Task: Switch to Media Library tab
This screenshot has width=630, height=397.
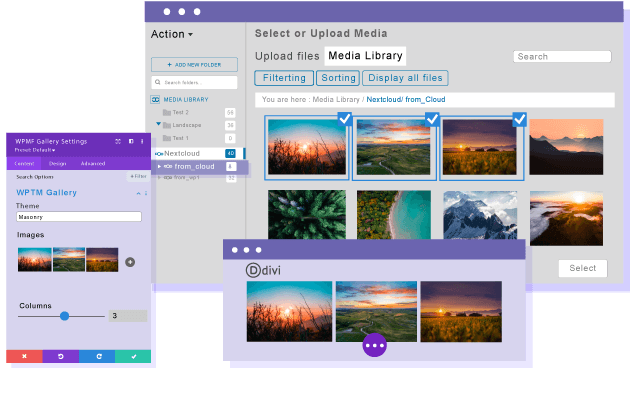Action: (x=365, y=56)
